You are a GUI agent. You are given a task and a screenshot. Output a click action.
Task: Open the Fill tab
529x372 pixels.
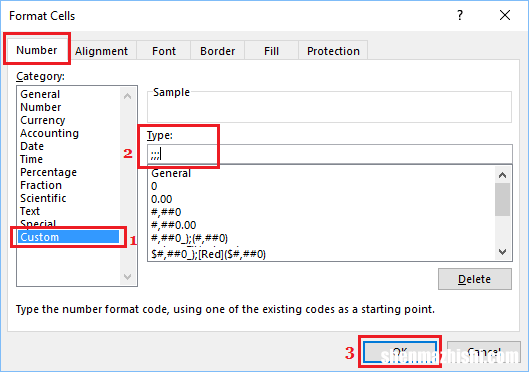point(272,51)
